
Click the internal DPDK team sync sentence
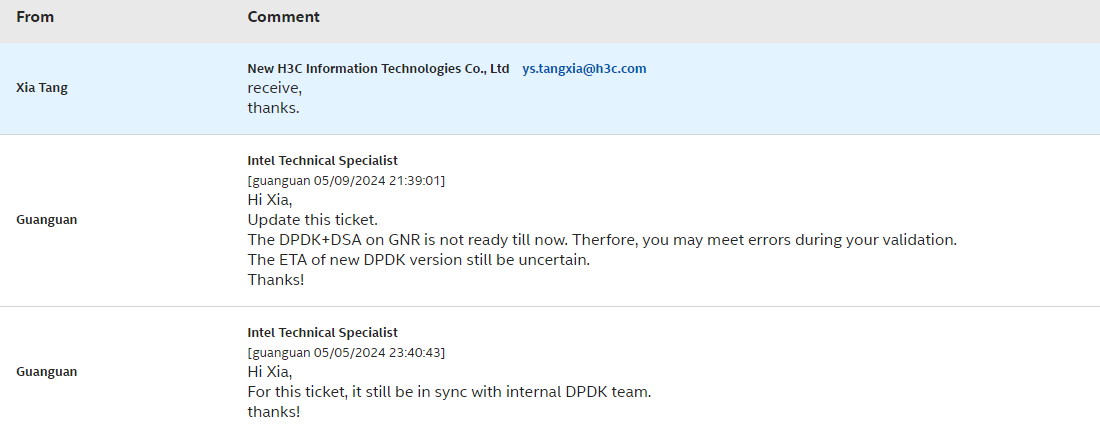[449, 392]
